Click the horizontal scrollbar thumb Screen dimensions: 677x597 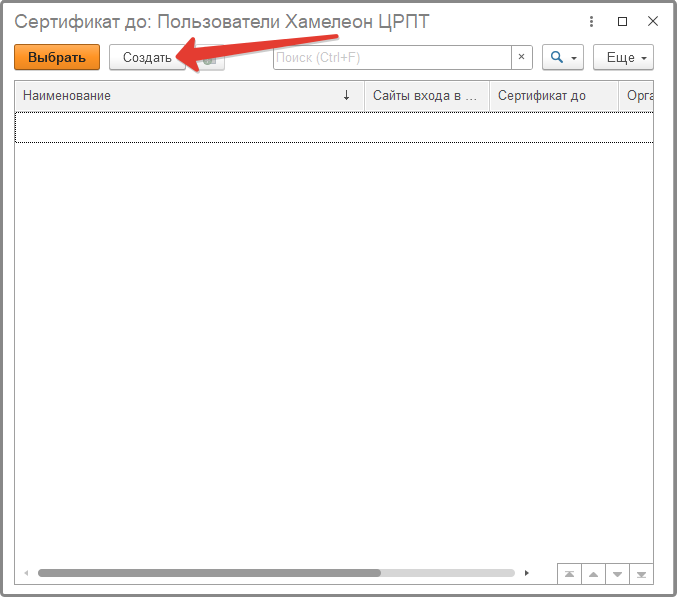[x=209, y=573]
